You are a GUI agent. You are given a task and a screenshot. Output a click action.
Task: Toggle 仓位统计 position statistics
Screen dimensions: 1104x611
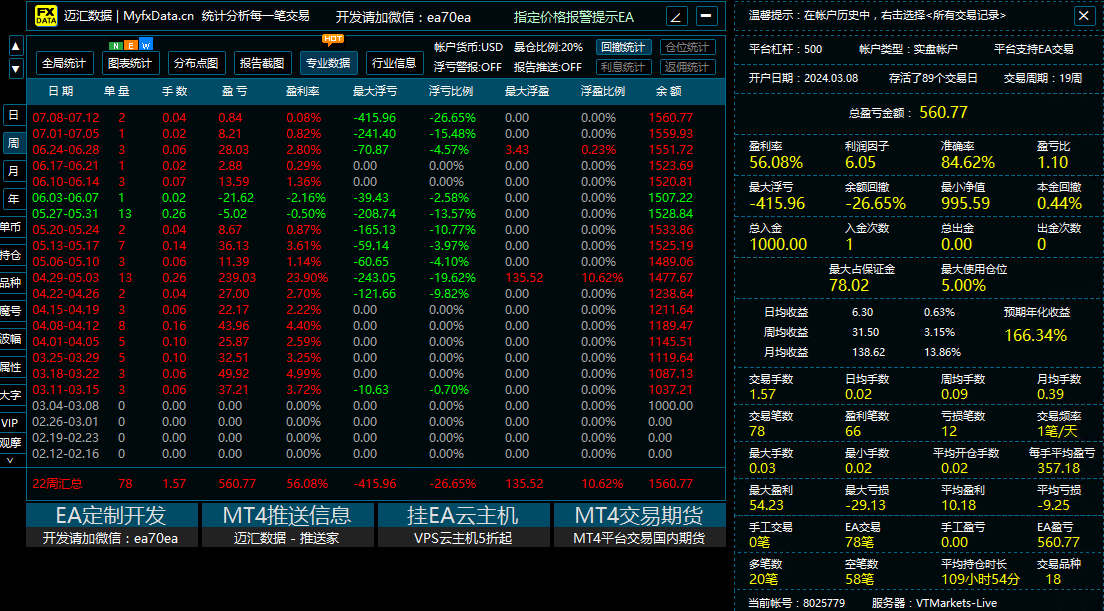point(688,47)
